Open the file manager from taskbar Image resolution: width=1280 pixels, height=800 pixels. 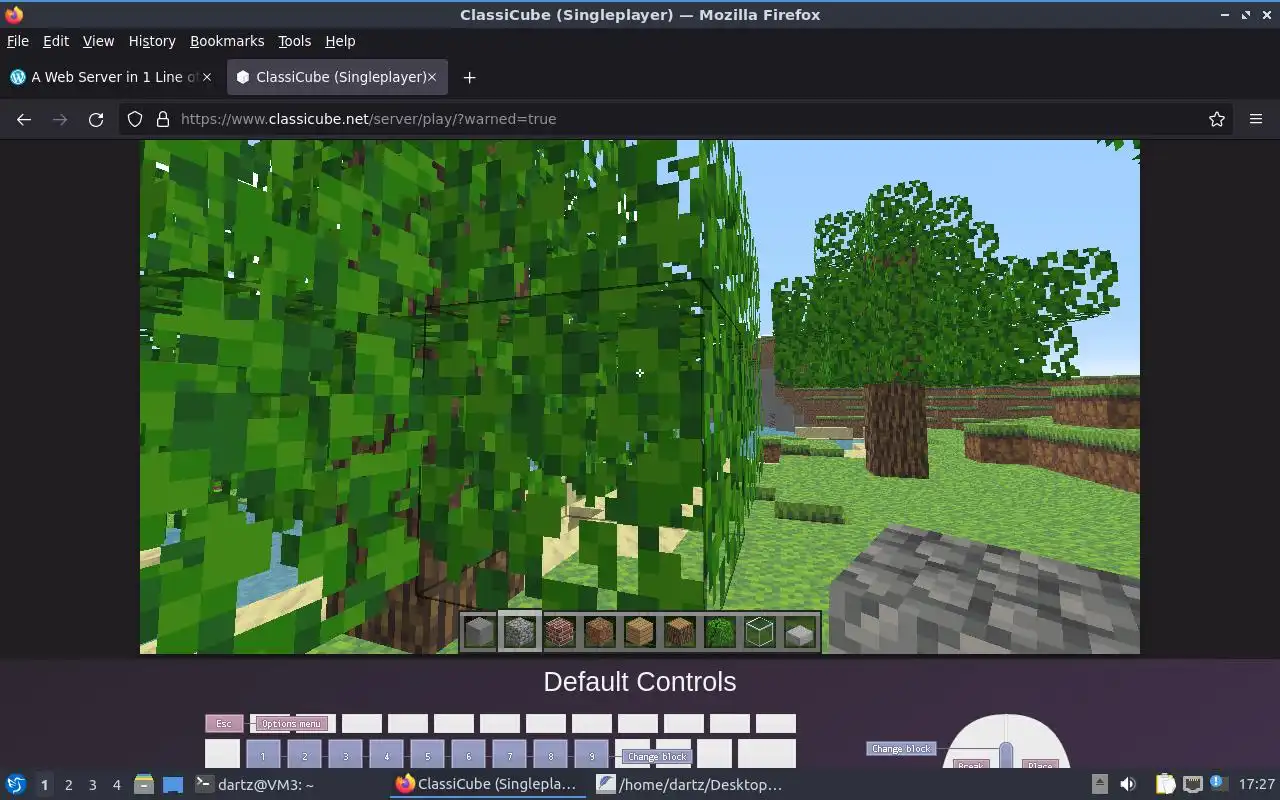coord(144,785)
